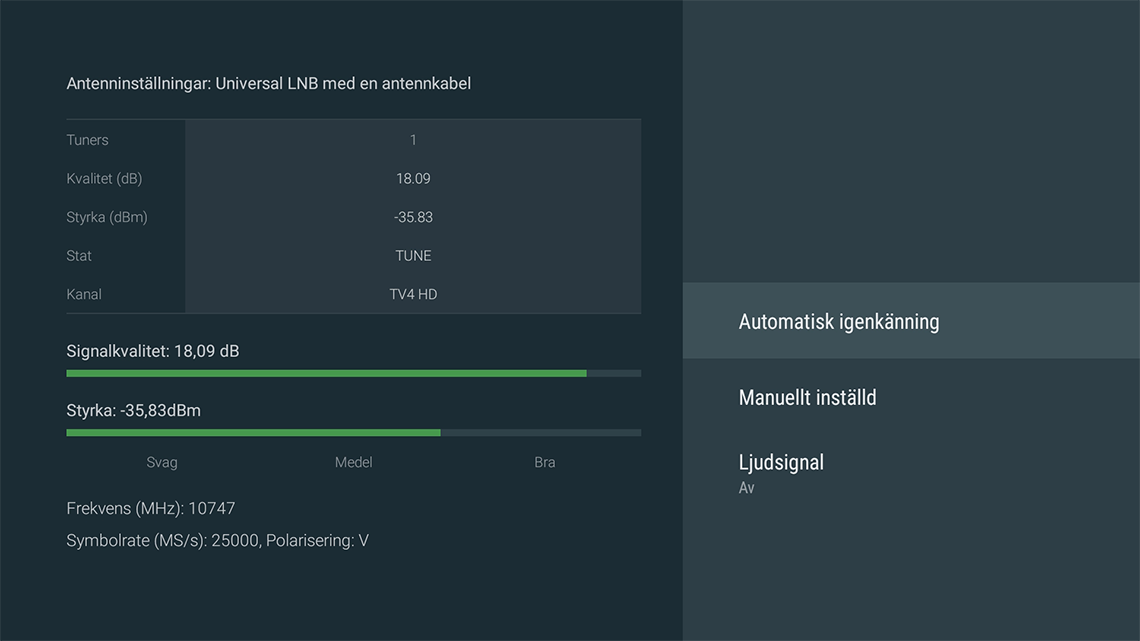Click the Antenninställningar heading text
1140x641 pixels.
[268, 83]
